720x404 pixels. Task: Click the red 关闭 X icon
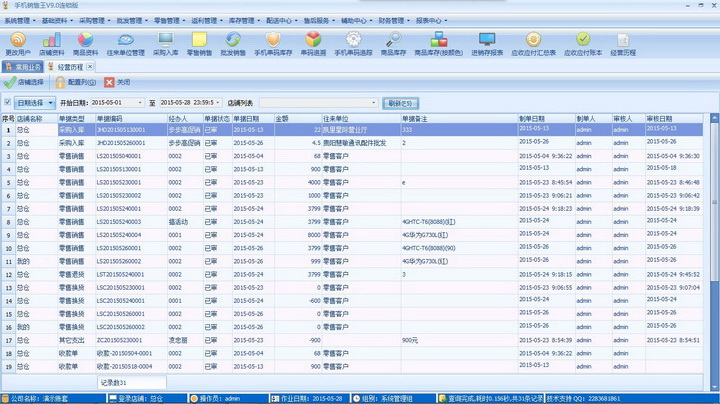pyautogui.click(x=109, y=82)
